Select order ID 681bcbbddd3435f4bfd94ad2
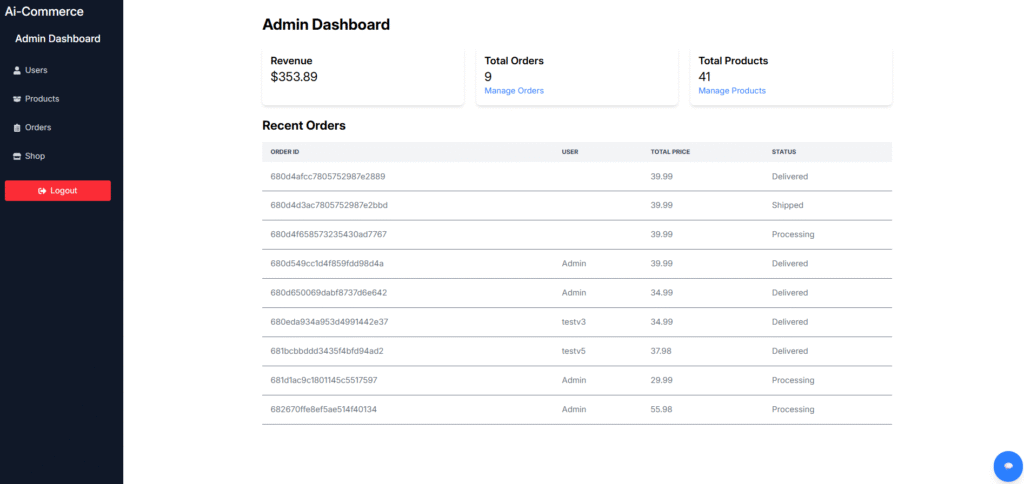The image size is (1024, 484). [x=327, y=351]
